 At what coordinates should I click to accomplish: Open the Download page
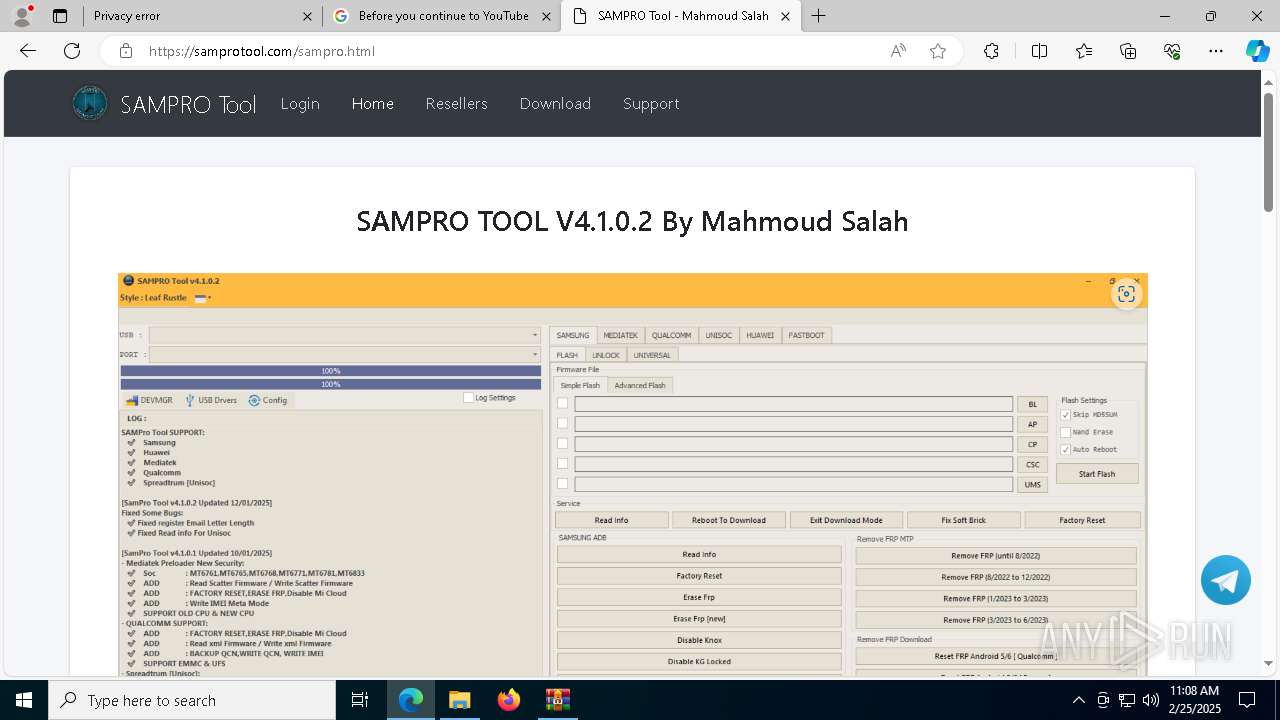(x=555, y=103)
